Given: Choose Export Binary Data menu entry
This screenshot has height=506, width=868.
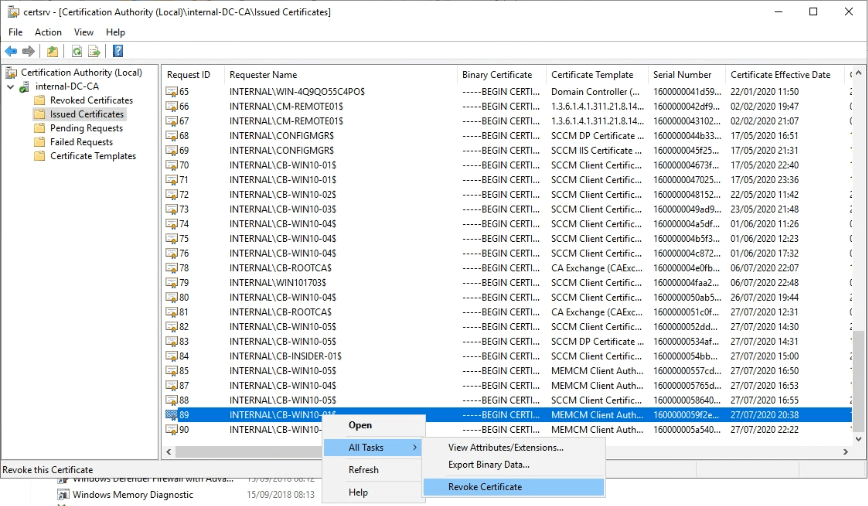Looking at the screenshot, I should (489, 465).
